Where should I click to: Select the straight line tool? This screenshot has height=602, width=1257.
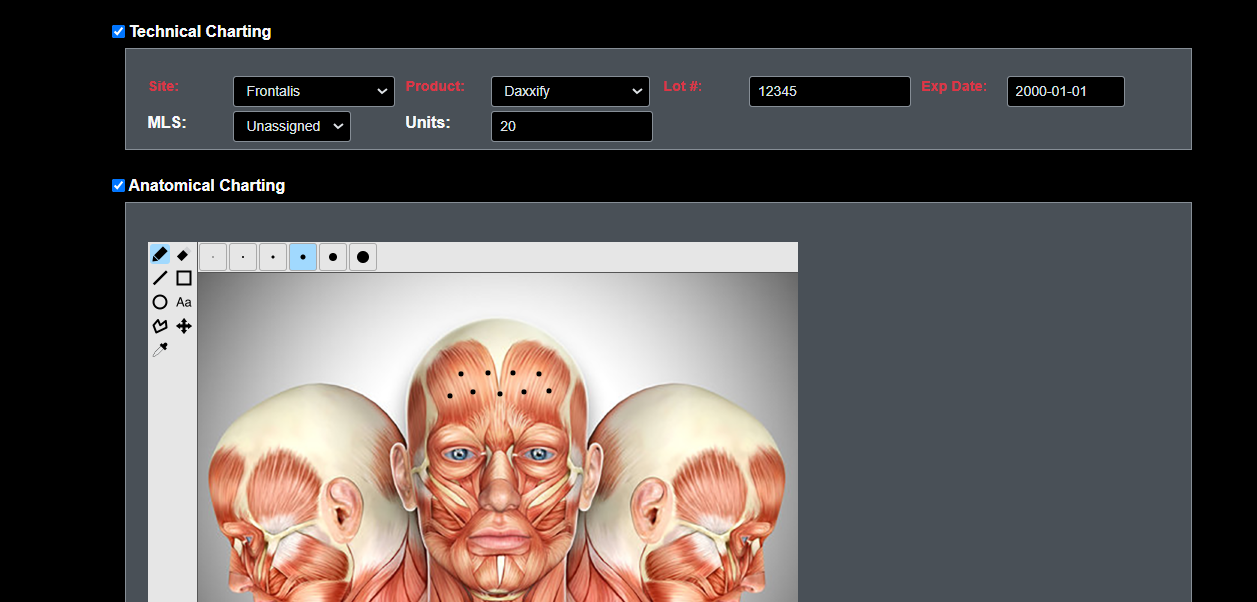160,278
